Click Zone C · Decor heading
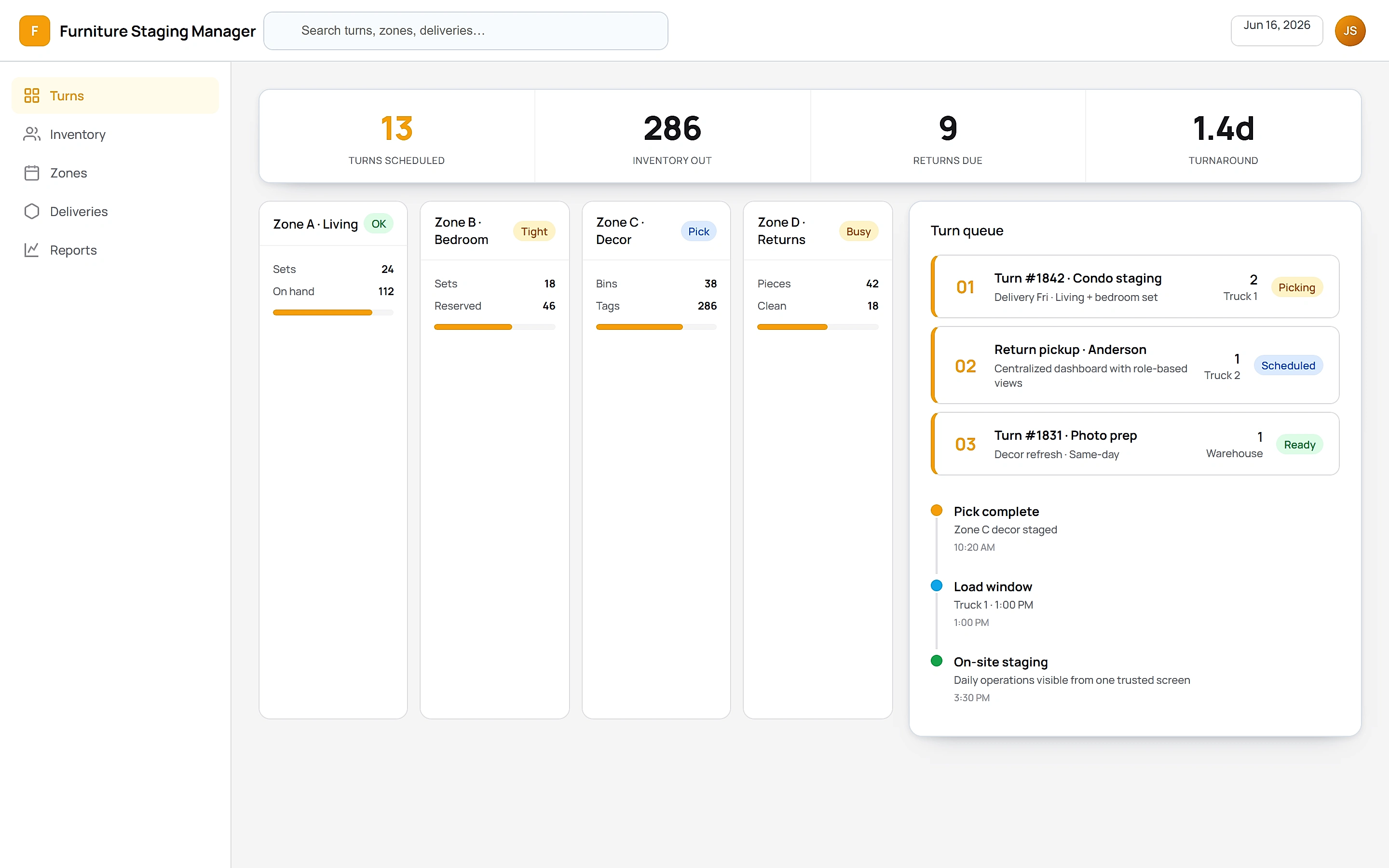This screenshot has width=1389, height=868. [620, 231]
